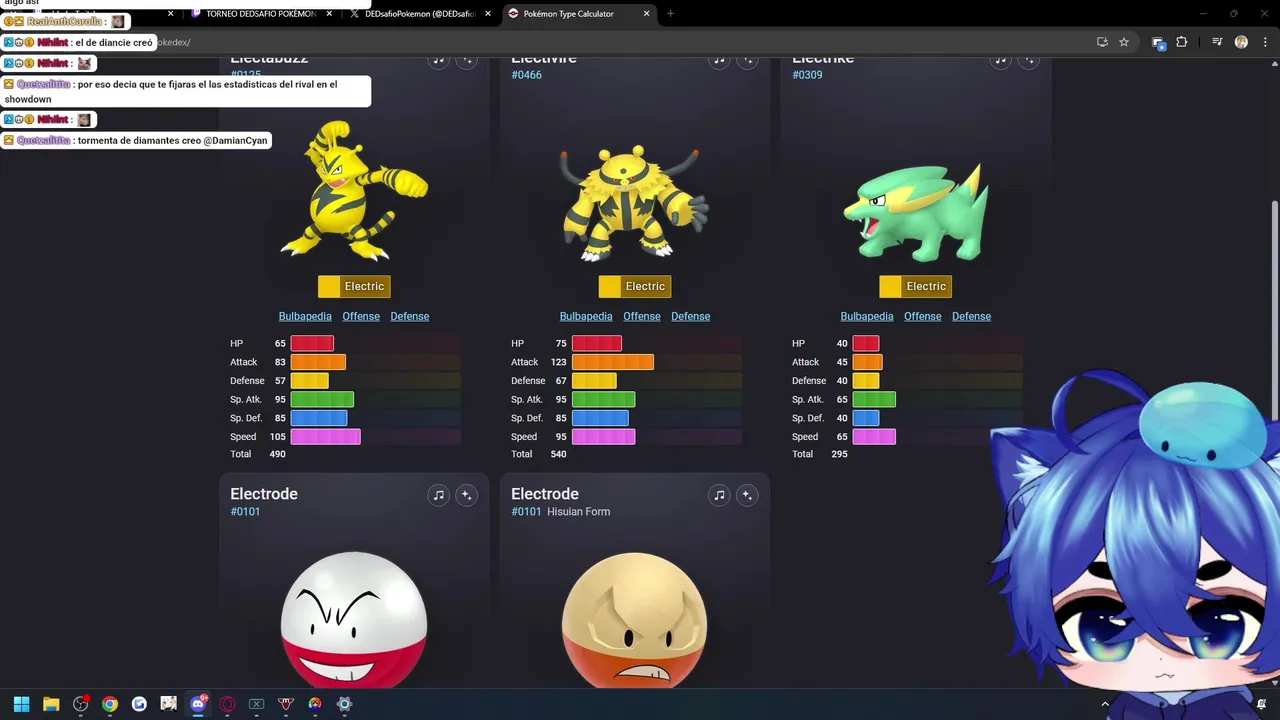The width and height of the screenshot is (1280, 720).
Task: Click the #0309 number under Electrike
Action: [x=807, y=75]
